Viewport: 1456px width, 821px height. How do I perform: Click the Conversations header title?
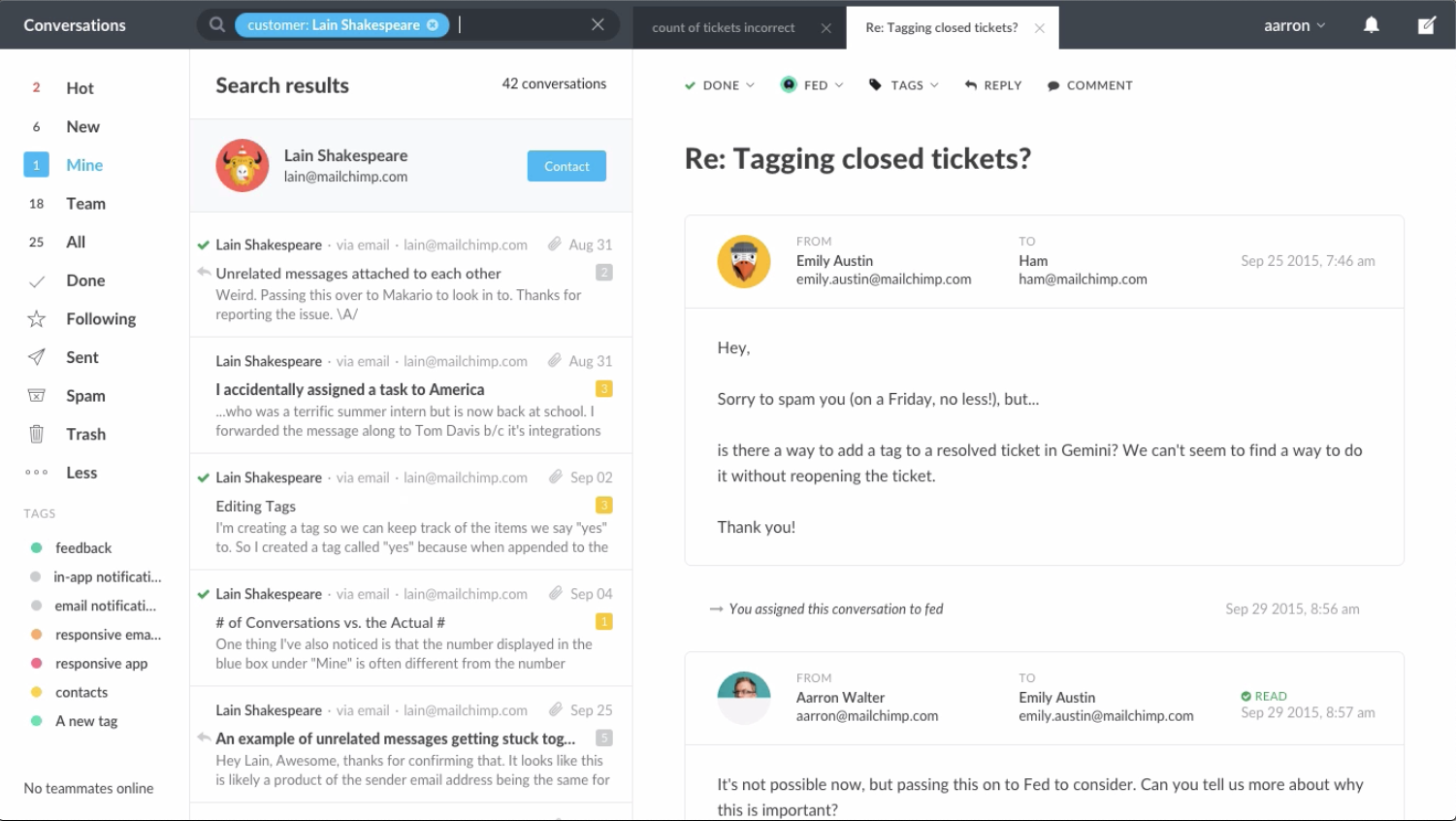pos(75,25)
